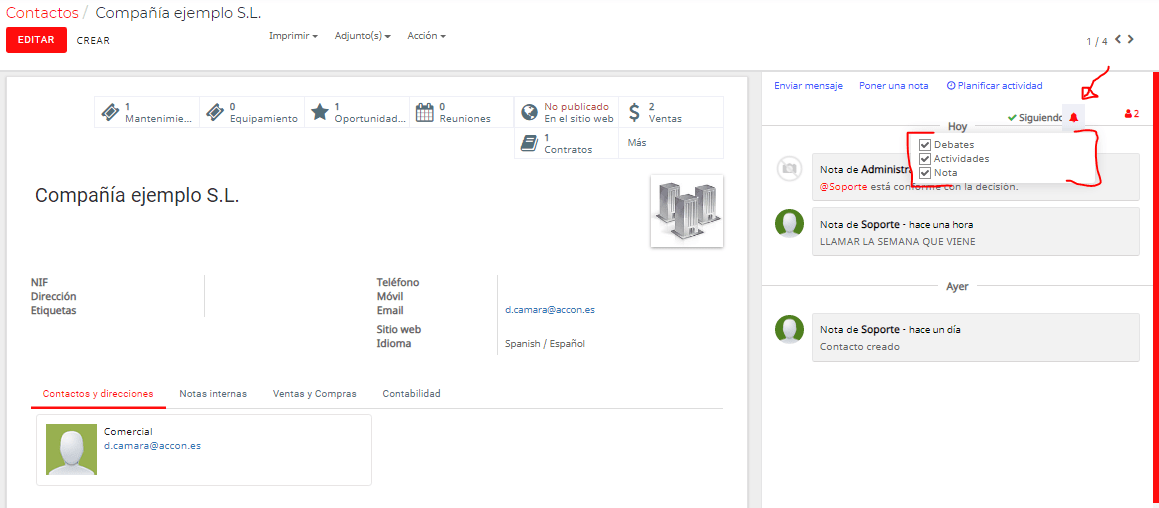Image resolution: width=1159 pixels, height=508 pixels.
Task: Click the Comercial contact avatar picture
Action: 71,449
